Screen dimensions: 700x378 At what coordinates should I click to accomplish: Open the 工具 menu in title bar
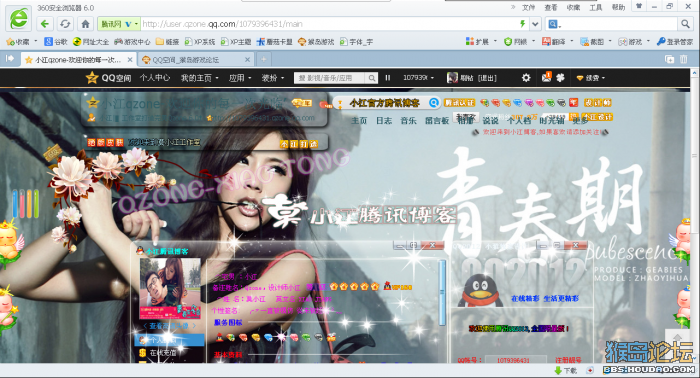[x=596, y=7]
